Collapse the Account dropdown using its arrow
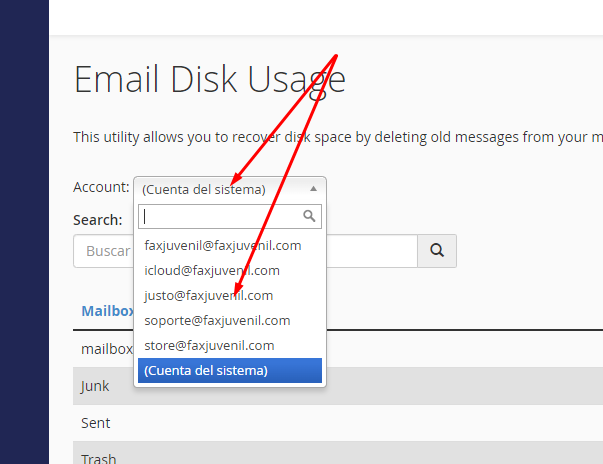Viewport: 603px width, 464px height. 313,188
